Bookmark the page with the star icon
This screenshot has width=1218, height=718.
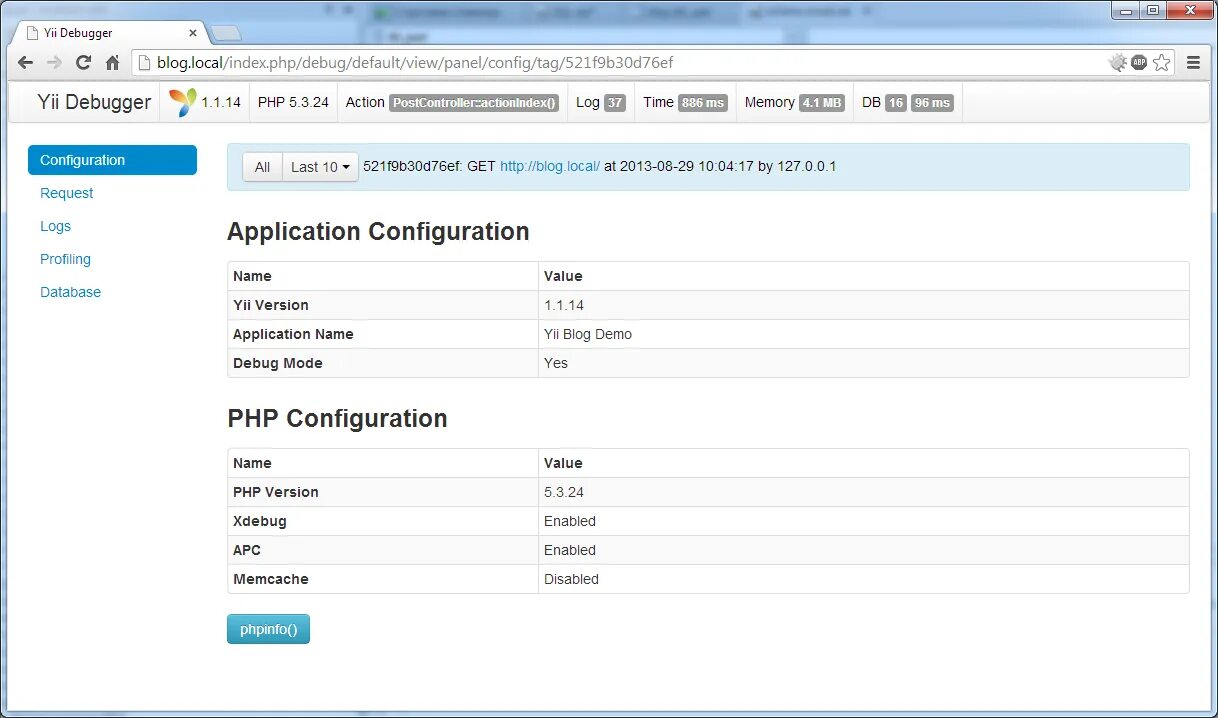point(1161,62)
